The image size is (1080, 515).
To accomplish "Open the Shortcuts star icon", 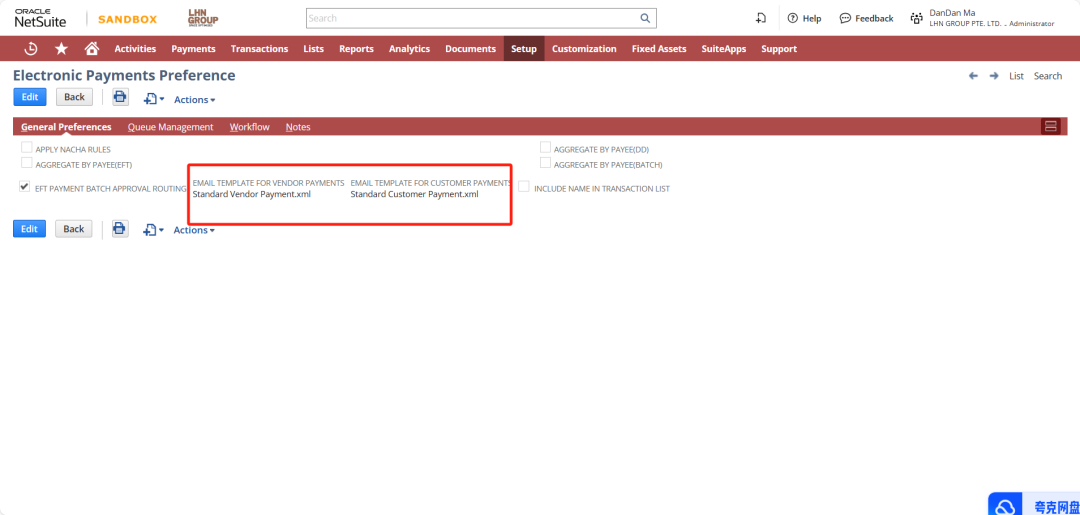I will (x=61, y=49).
